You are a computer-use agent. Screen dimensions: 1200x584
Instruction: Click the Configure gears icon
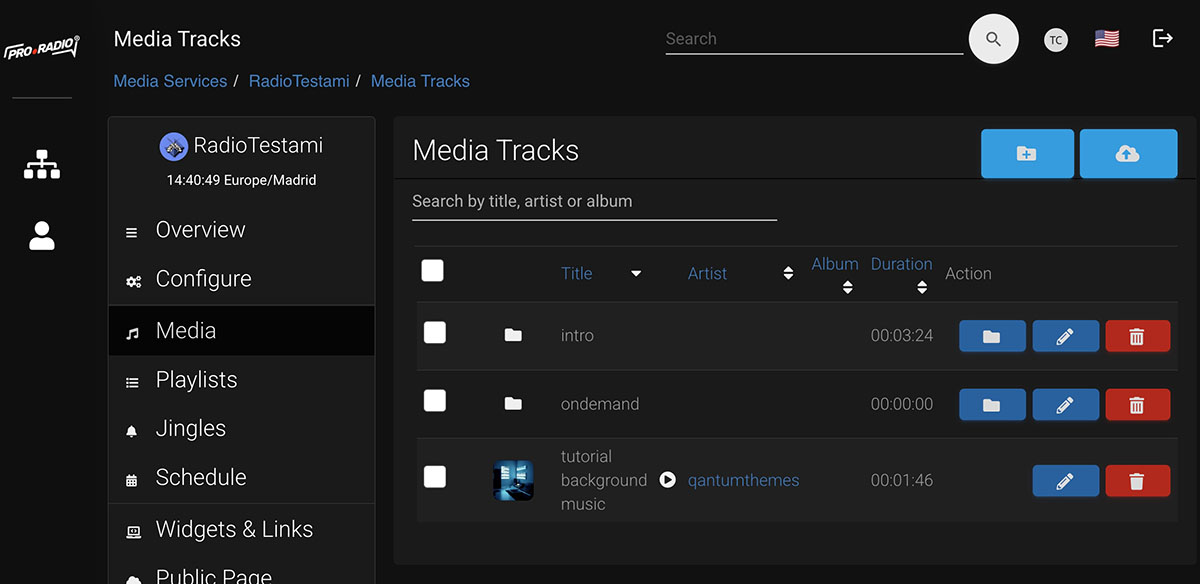pyautogui.click(x=133, y=280)
